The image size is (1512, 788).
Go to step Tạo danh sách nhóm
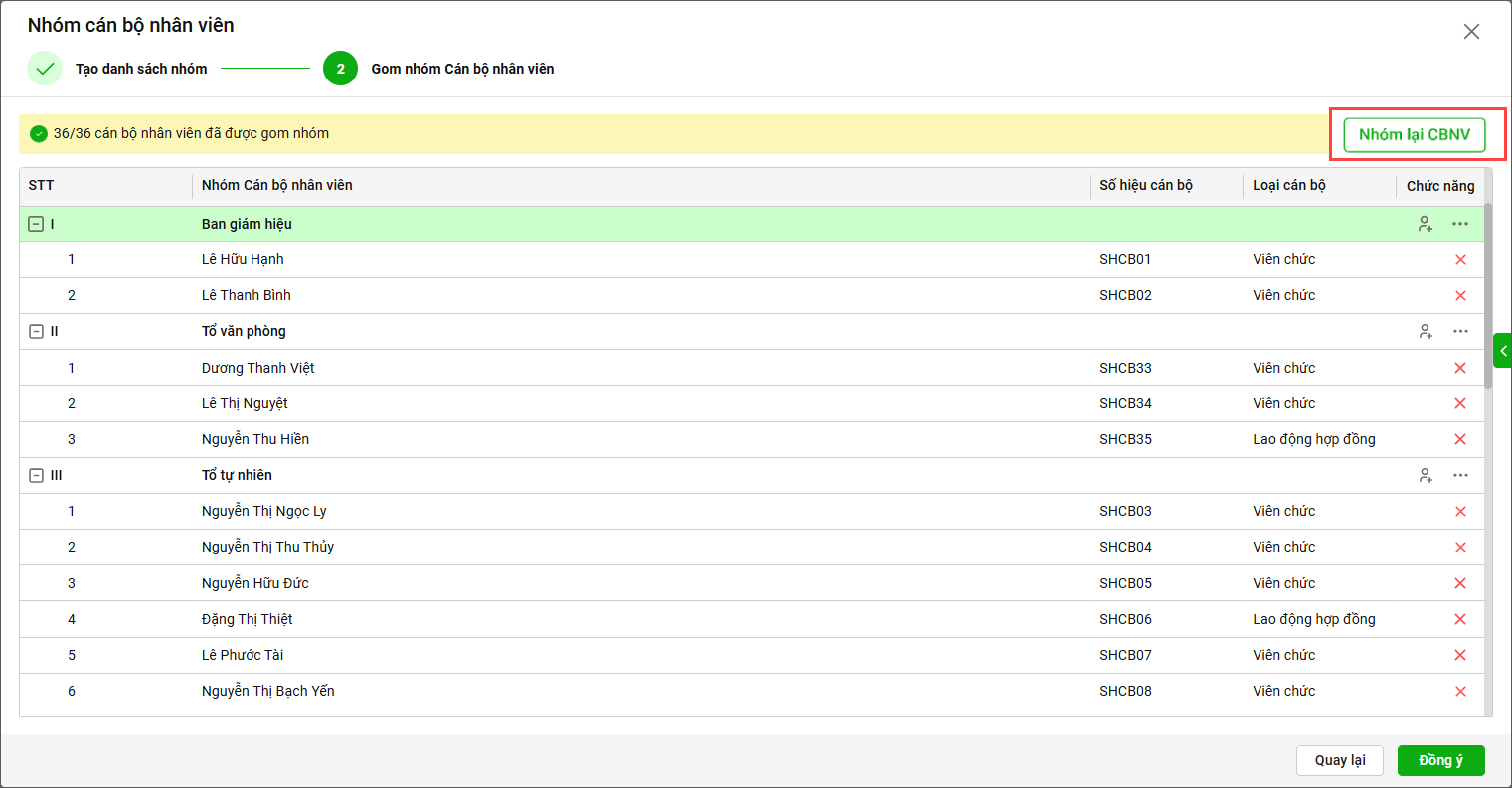tap(45, 69)
